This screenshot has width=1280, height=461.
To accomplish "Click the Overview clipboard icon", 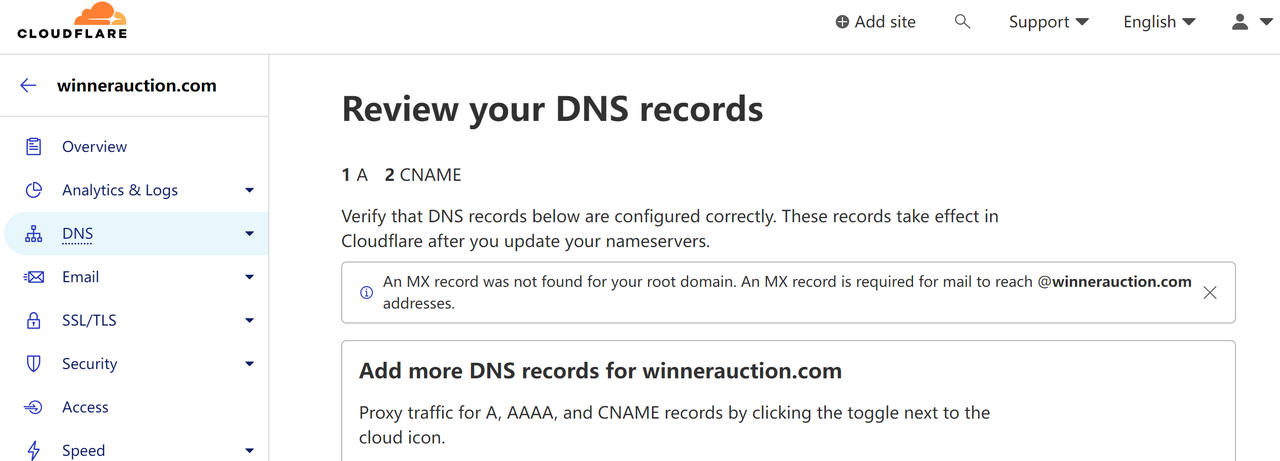I will click(34, 146).
